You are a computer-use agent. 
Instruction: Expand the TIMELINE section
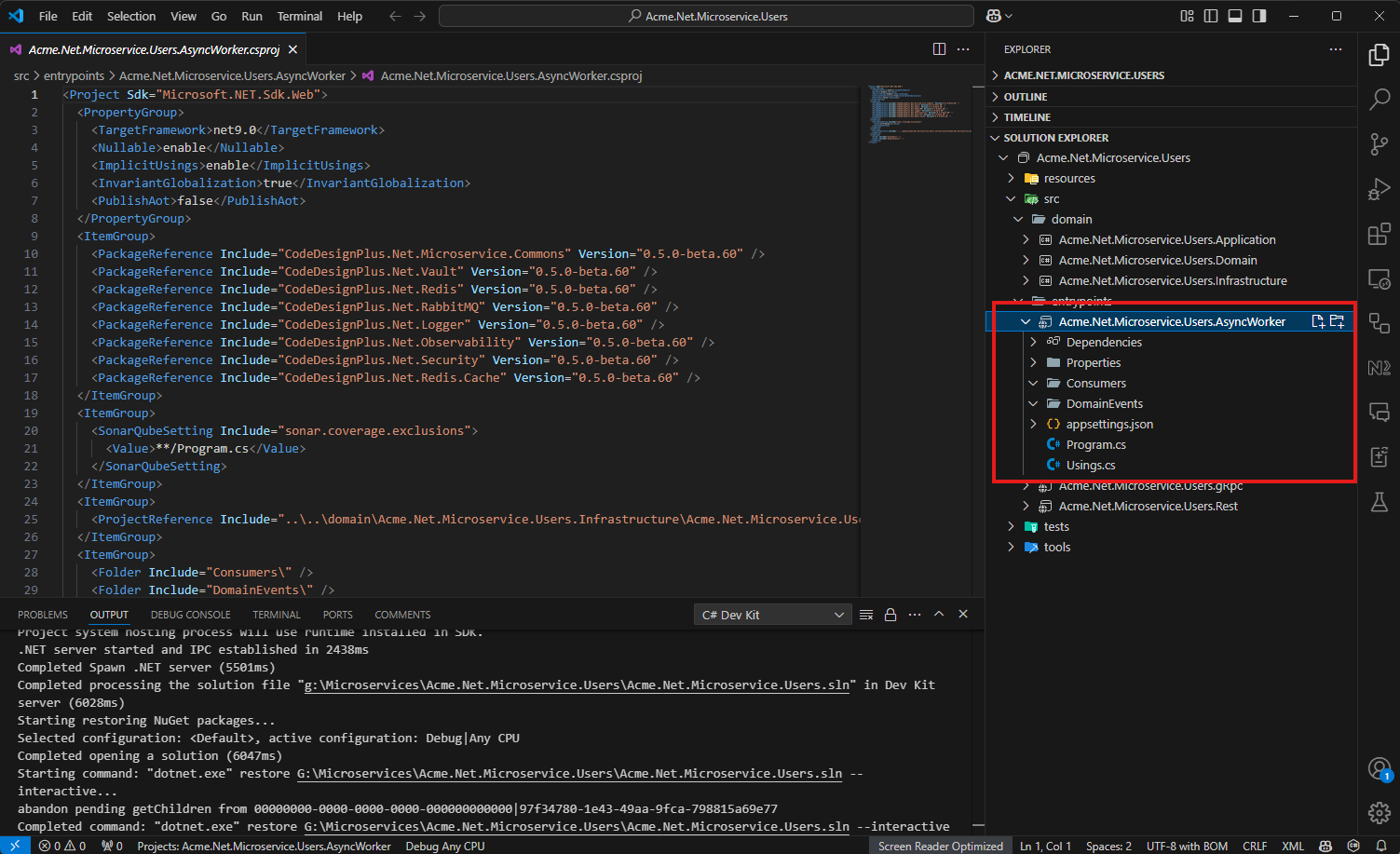(x=1172, y=117)
